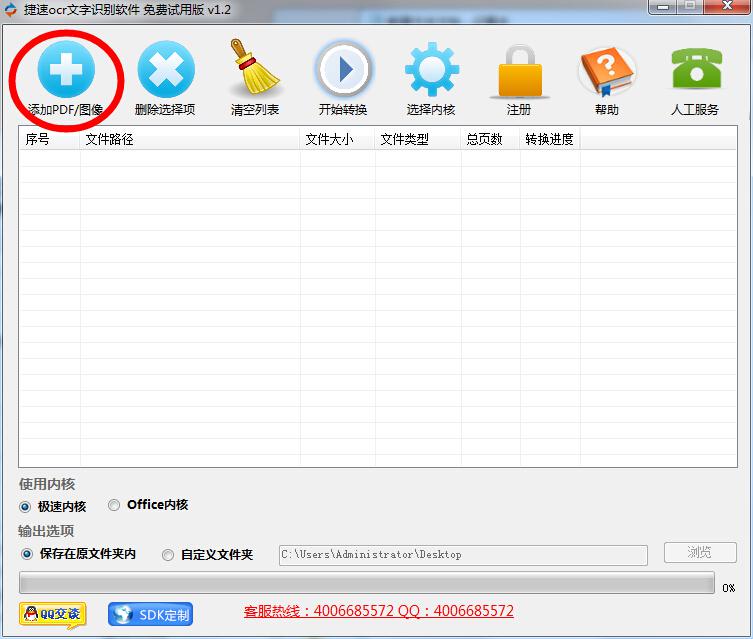The width and height of the screenshot is (753, 639).
Task: Select the Office内核 radio button
Action: [x=114, y=505]
